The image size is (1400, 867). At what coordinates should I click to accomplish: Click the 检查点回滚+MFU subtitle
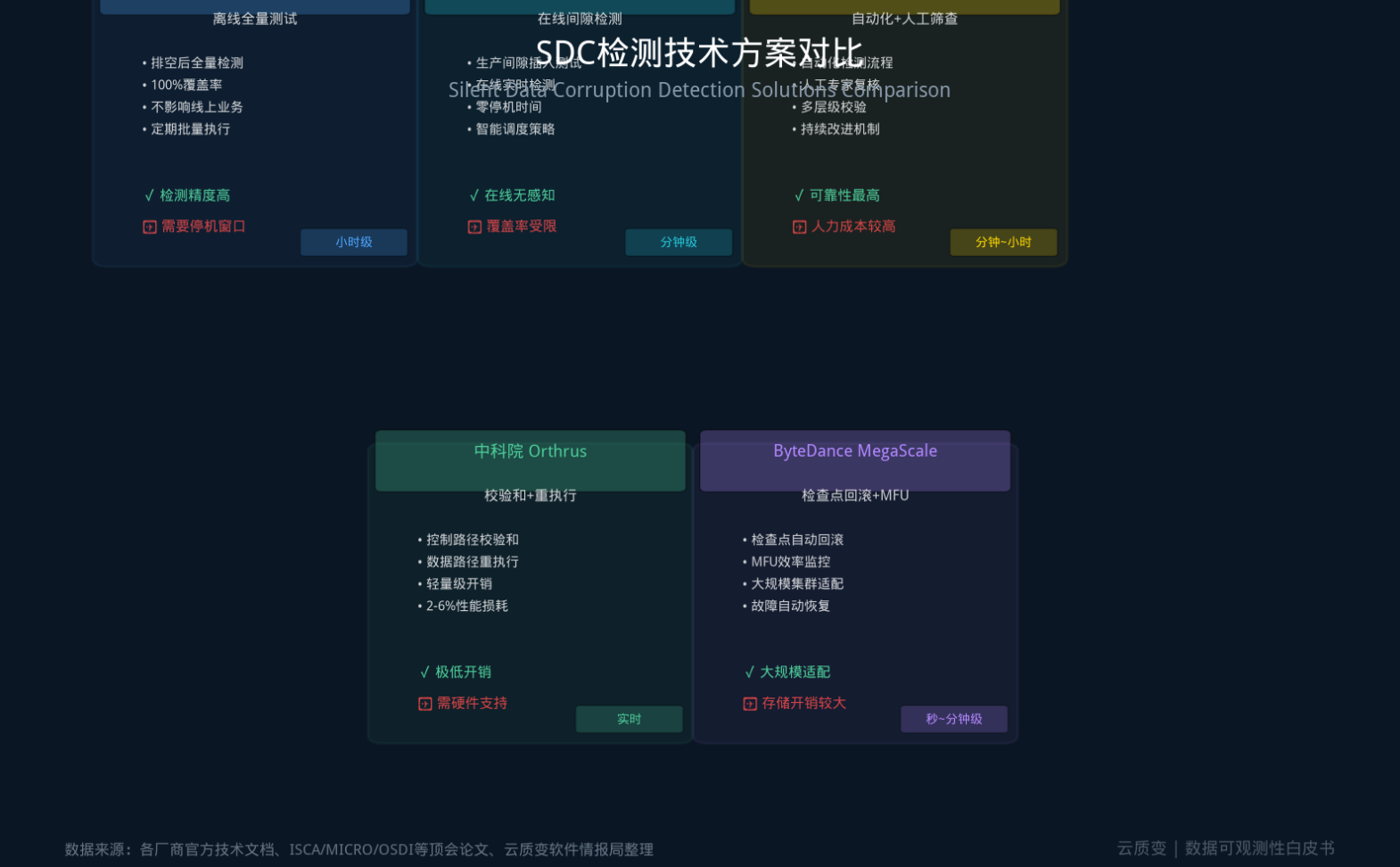coord(855,495)
